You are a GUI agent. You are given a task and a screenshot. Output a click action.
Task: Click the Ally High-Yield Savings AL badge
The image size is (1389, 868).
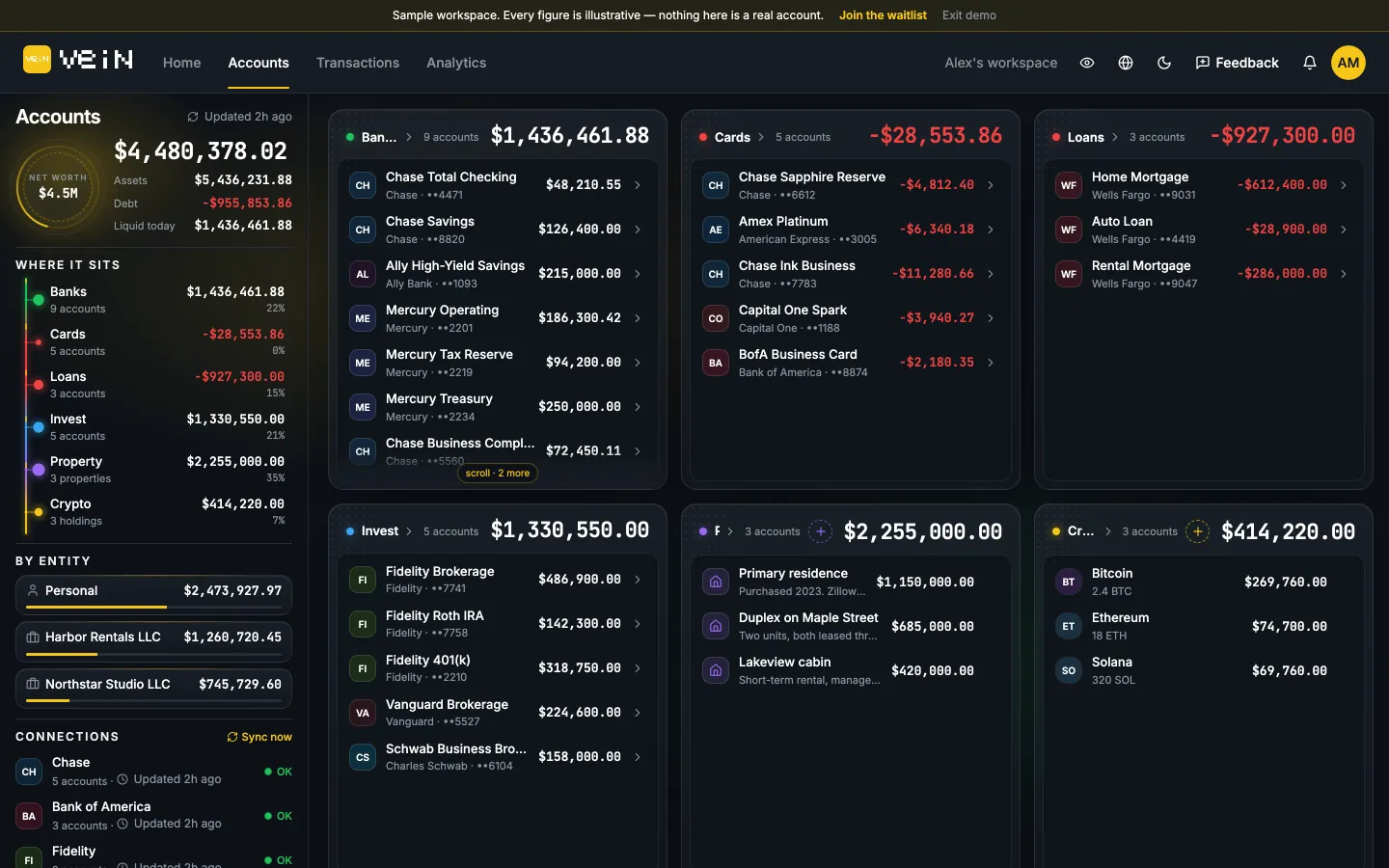[363, 274]
